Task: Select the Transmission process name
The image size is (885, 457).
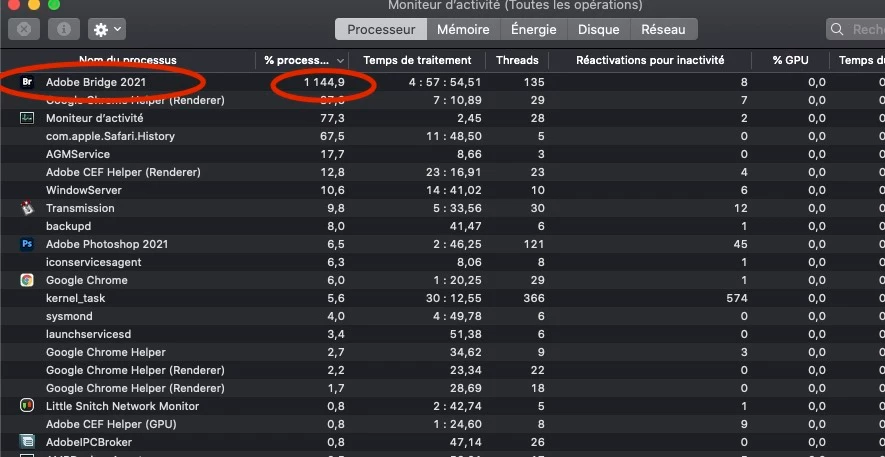Action: tap(80, 208)
